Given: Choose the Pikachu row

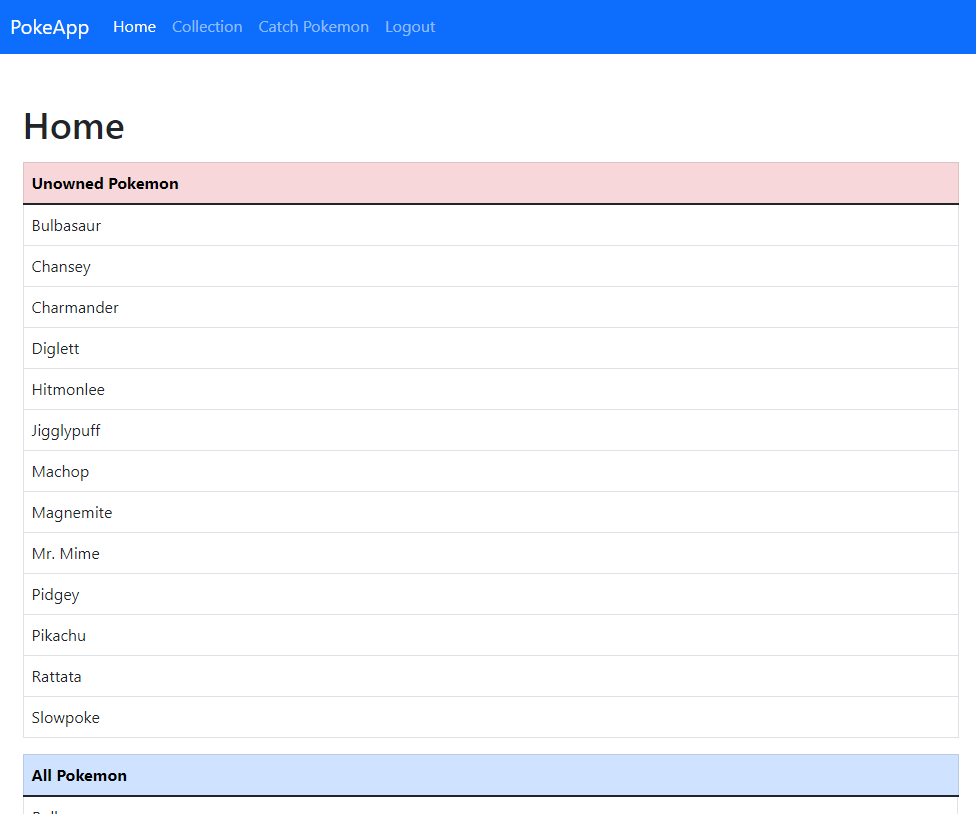Looking at the screenshot, I should point(490,636).
